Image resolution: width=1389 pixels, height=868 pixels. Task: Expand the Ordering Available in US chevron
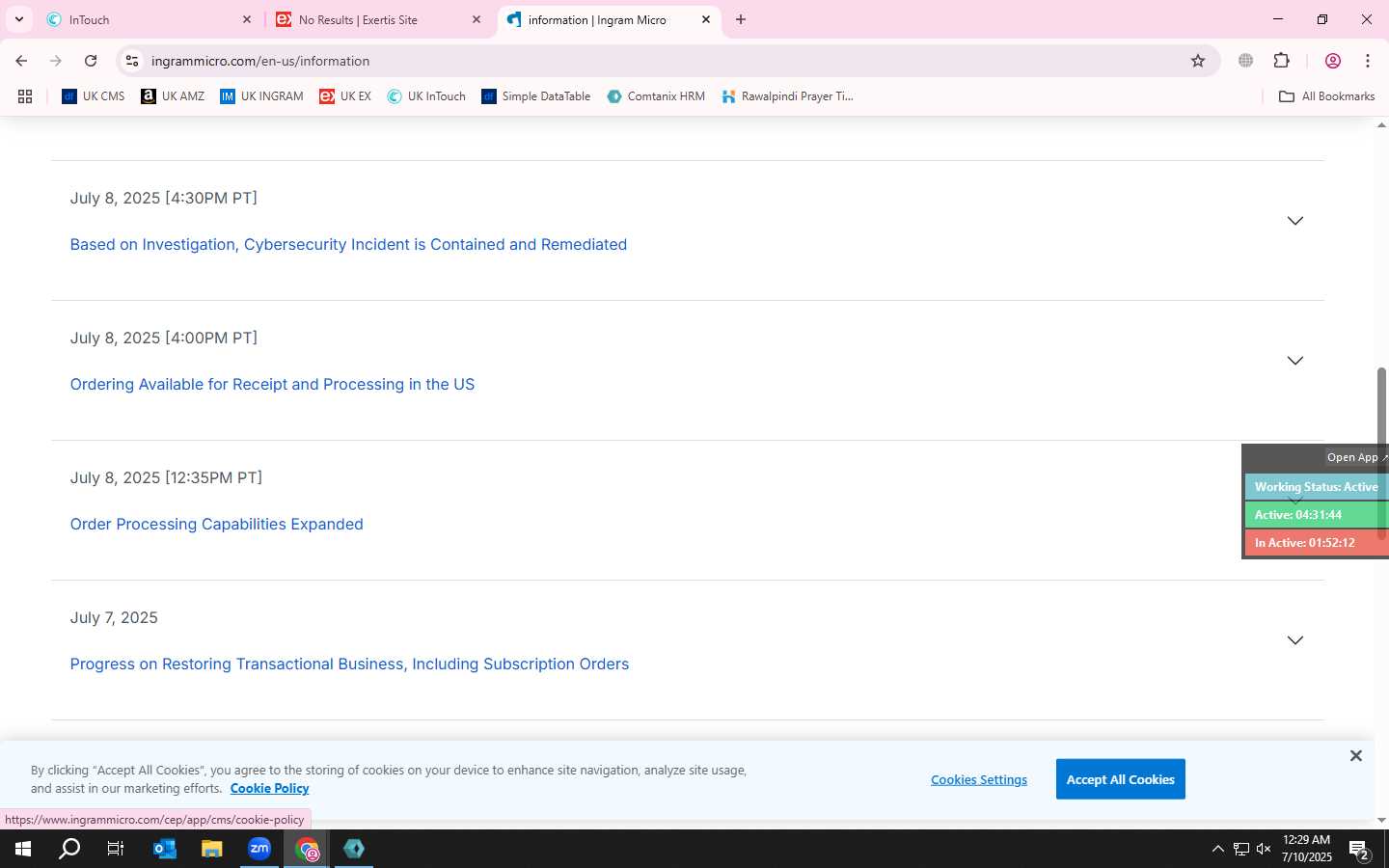(x=1295, y=361)
